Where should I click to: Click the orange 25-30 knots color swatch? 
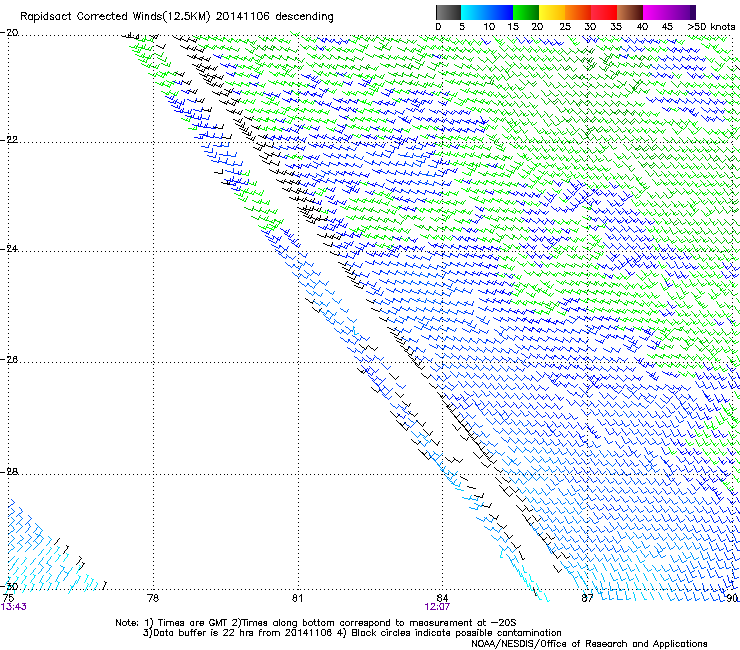pyautogui.click(x=578, y=12)
